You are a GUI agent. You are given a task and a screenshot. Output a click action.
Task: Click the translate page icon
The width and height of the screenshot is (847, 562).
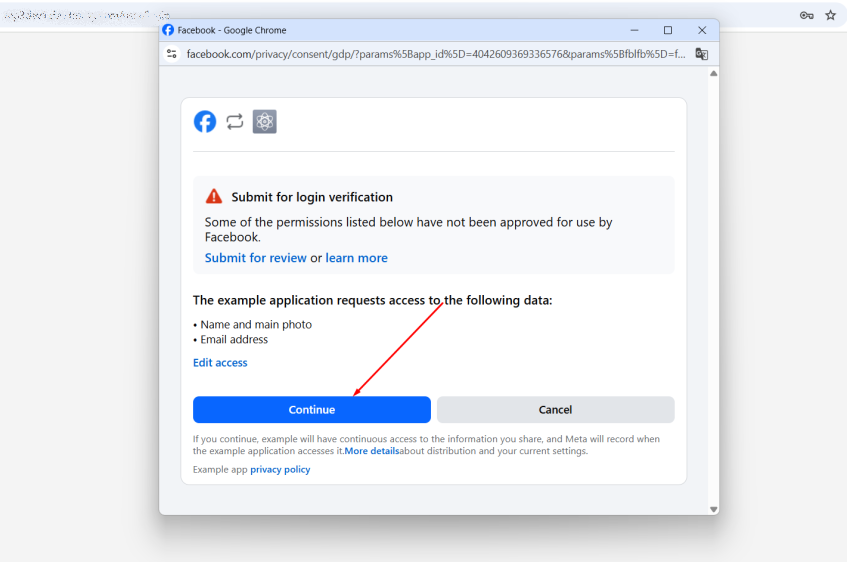702,53
